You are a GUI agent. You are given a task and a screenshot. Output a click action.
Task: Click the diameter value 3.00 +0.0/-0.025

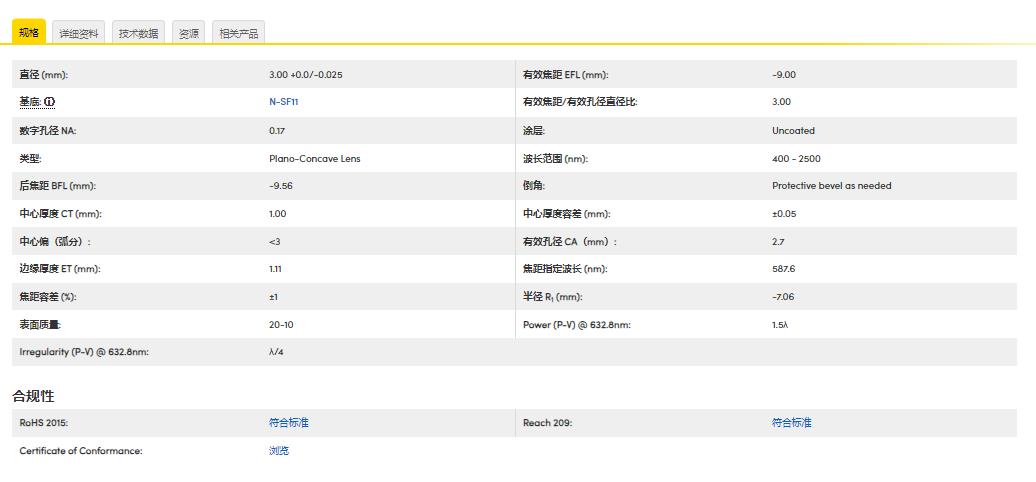pos(306,75)
